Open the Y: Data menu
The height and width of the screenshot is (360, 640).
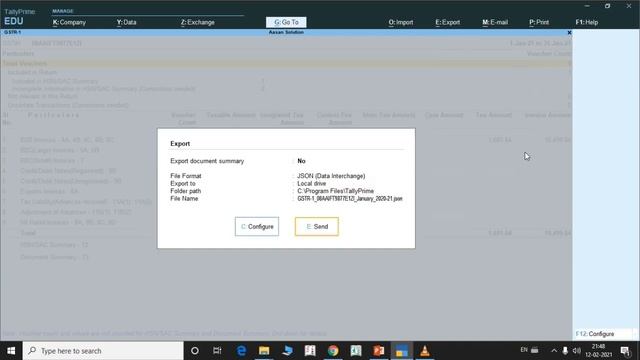tap(126, 22)
